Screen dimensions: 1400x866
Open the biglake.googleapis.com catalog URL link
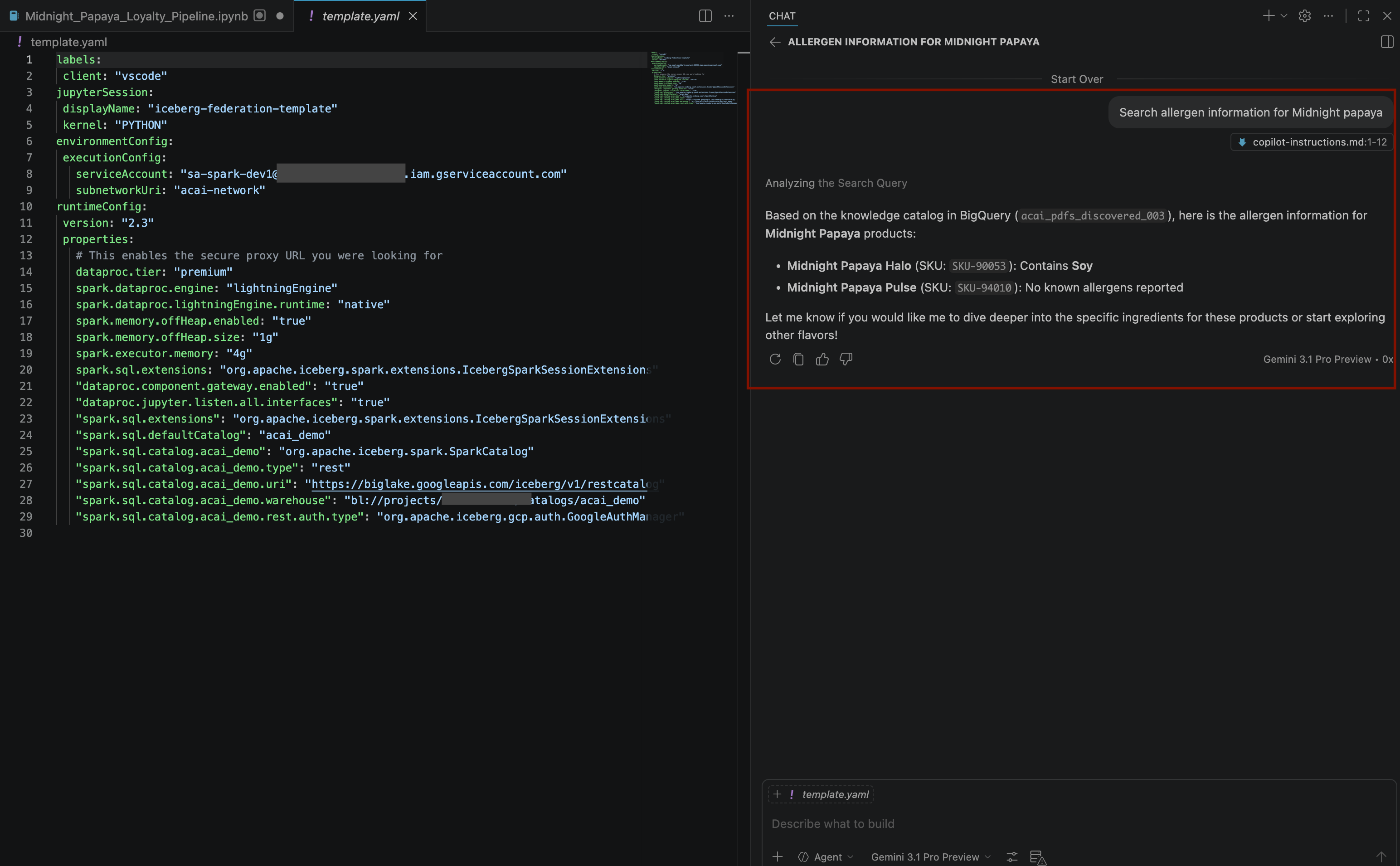tap(480, 484)
